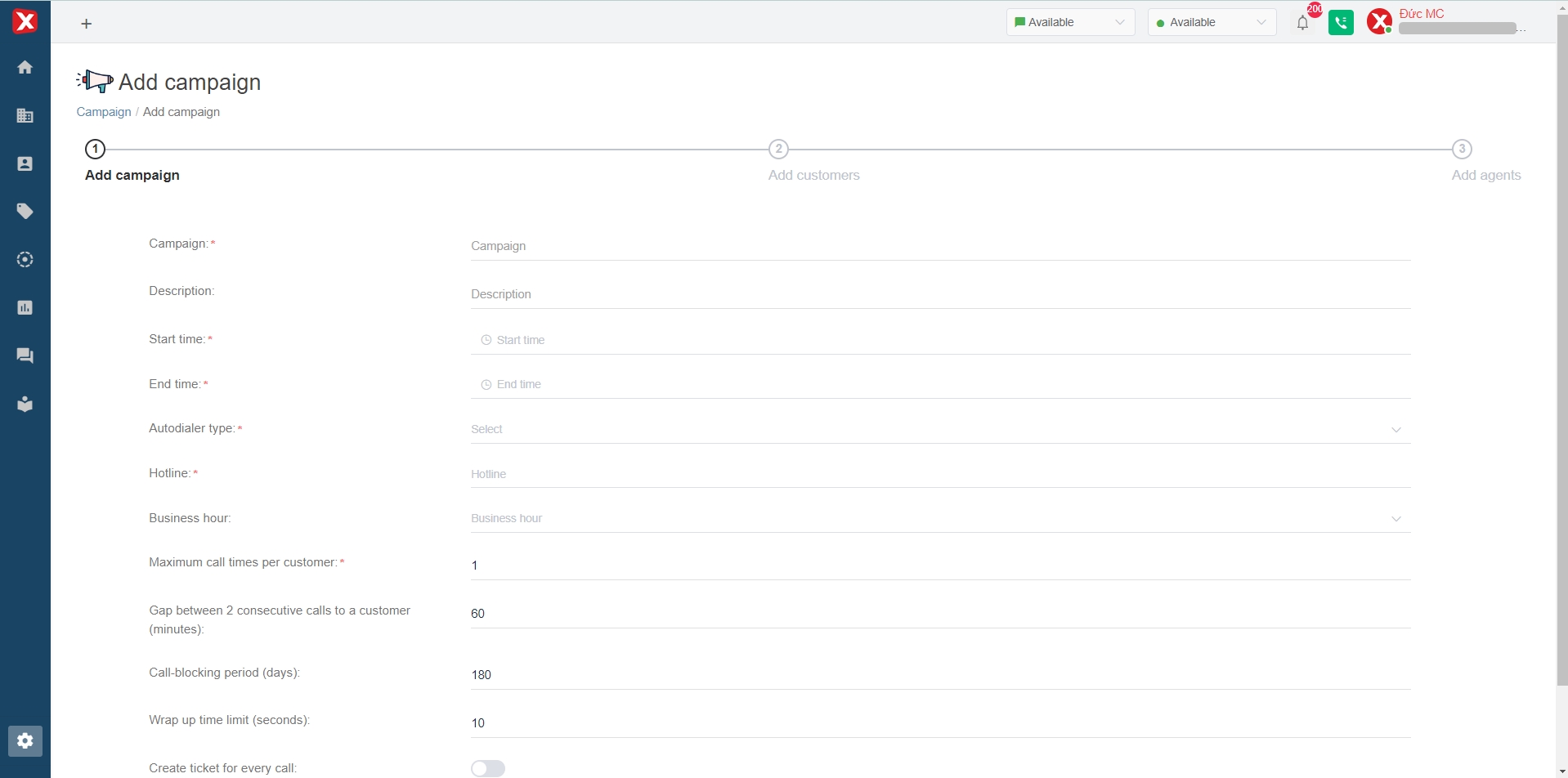Click the Đức MC user profile name
1568x778 pixels.
(1422, 14)
